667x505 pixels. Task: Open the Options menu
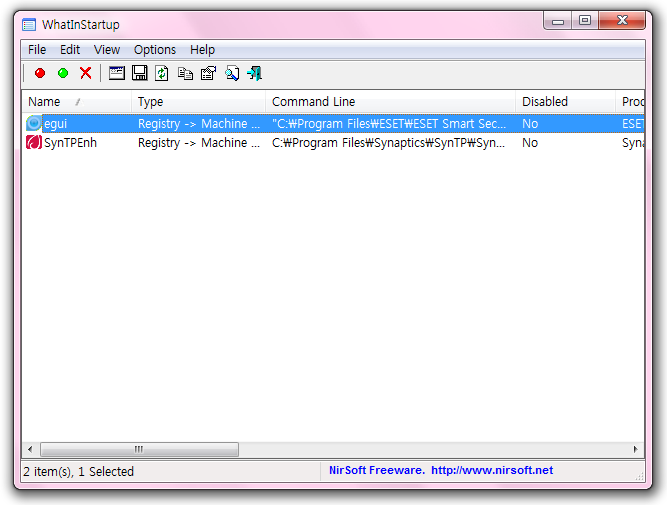coord(155,50)
